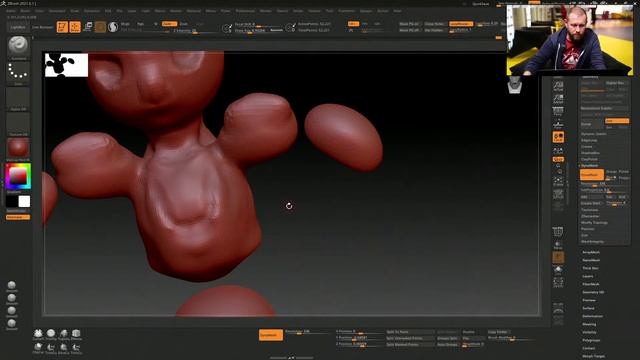This screenshot has width=640, height=360.
Task: Click the AAHalf view icon
Action: [558, 99]
